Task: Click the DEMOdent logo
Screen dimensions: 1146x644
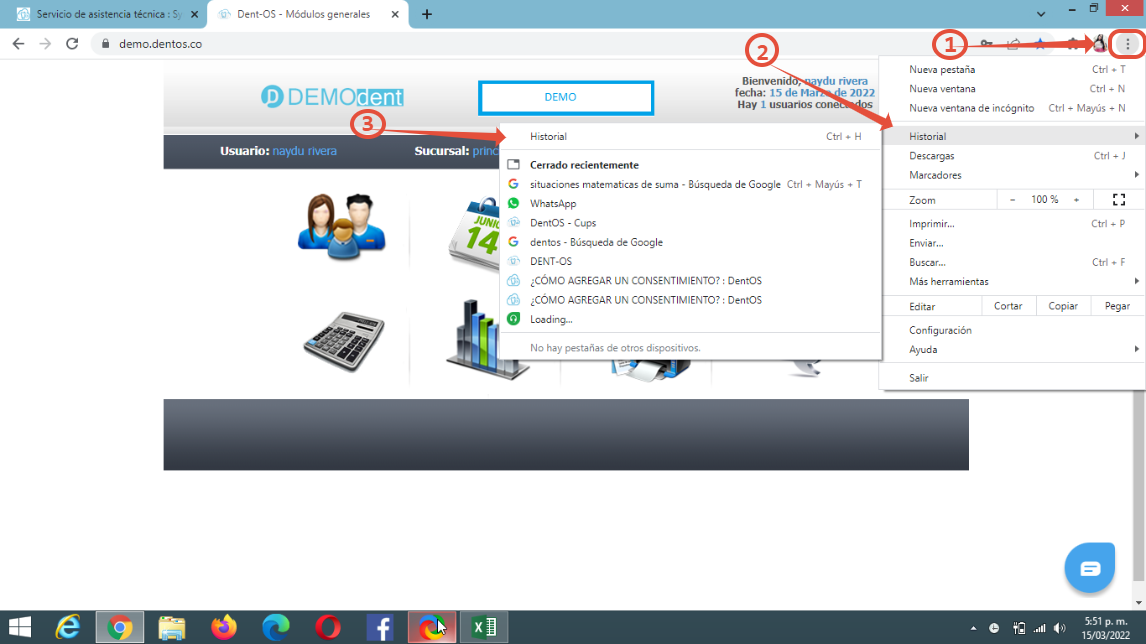Action: [332, 96]
